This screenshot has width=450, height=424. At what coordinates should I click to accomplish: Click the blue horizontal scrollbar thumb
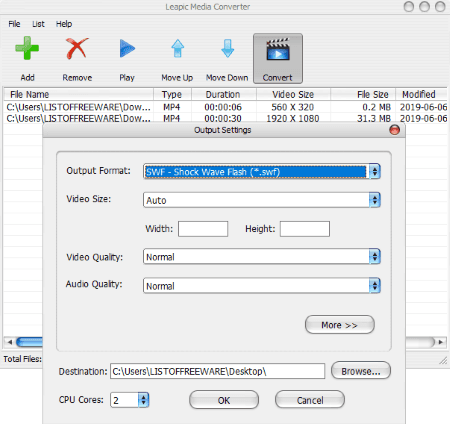tap(30, 342)
